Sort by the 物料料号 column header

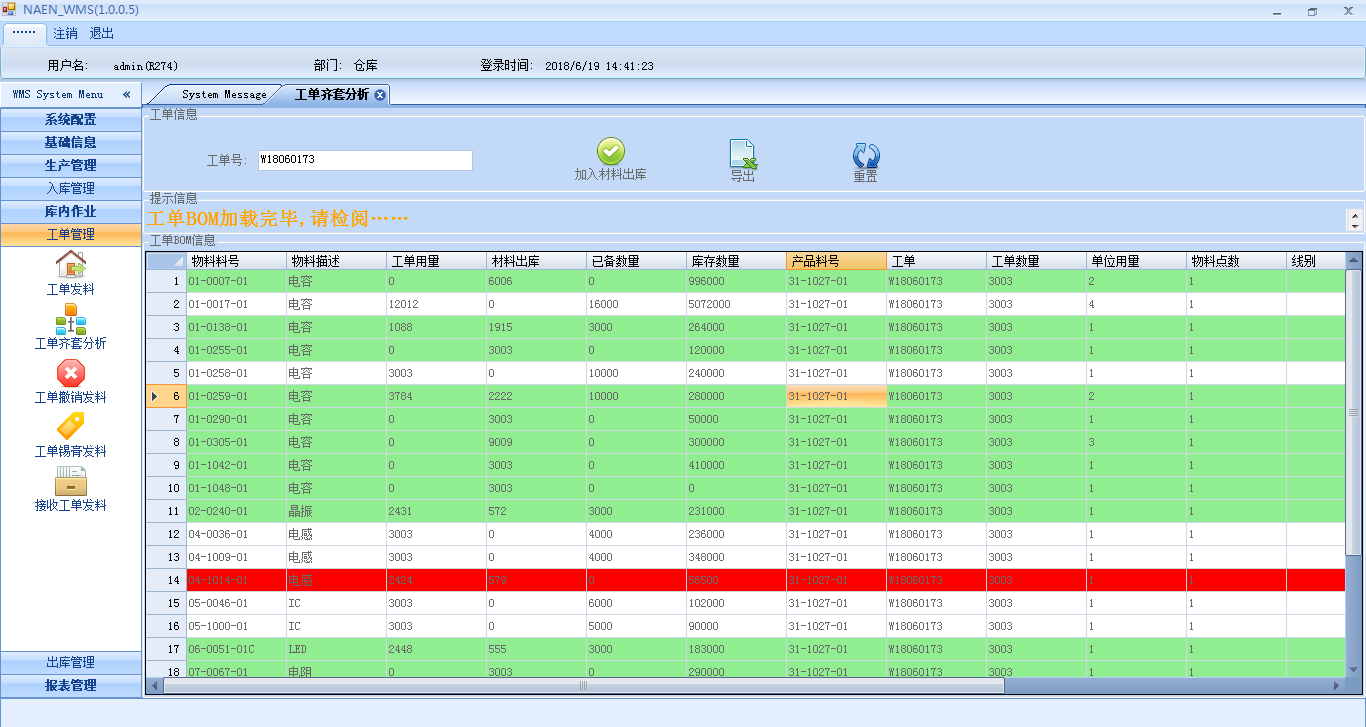click(236, 261)
